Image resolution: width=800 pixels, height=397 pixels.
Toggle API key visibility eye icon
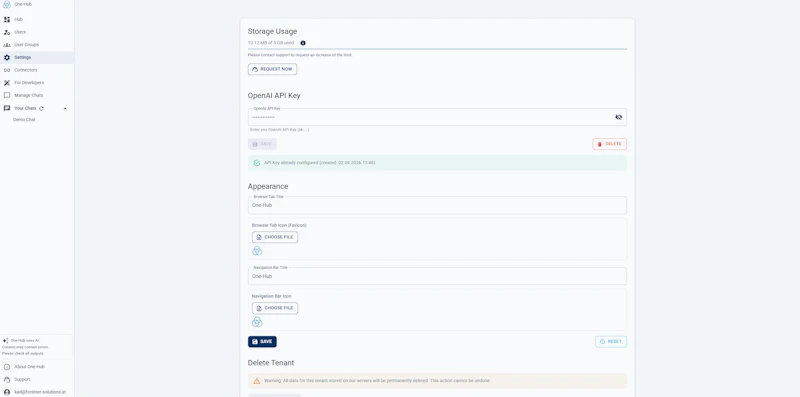click(x=619, y=117)
